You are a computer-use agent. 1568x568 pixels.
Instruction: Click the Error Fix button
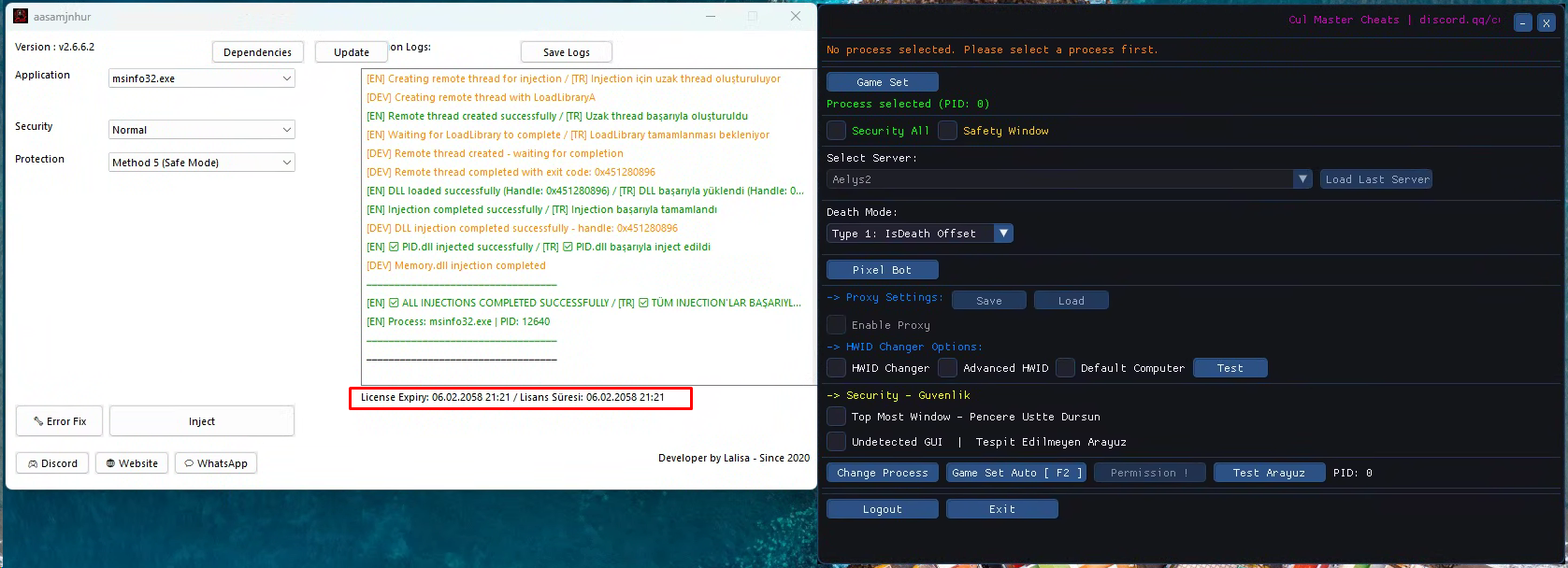pyautogui.click(x=60, y=421)
